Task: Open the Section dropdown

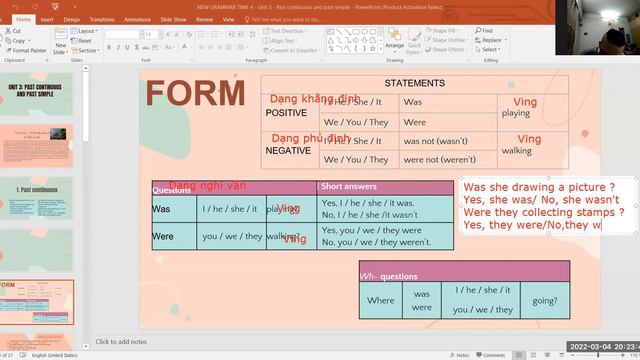Action: (x=85, y=51)
